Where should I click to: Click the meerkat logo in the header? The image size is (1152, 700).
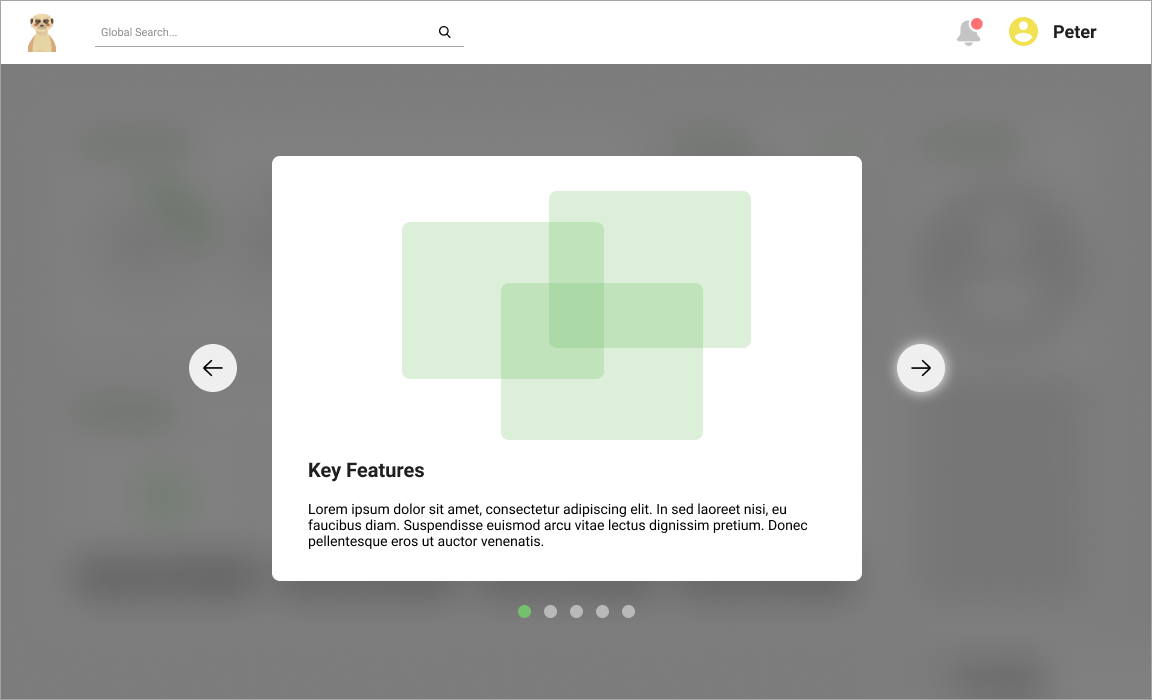(42, 32)
